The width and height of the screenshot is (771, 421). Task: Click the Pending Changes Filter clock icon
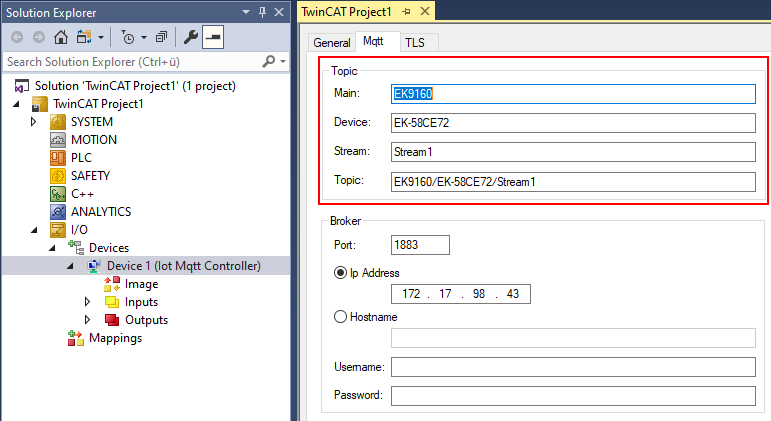coord(127,37)
